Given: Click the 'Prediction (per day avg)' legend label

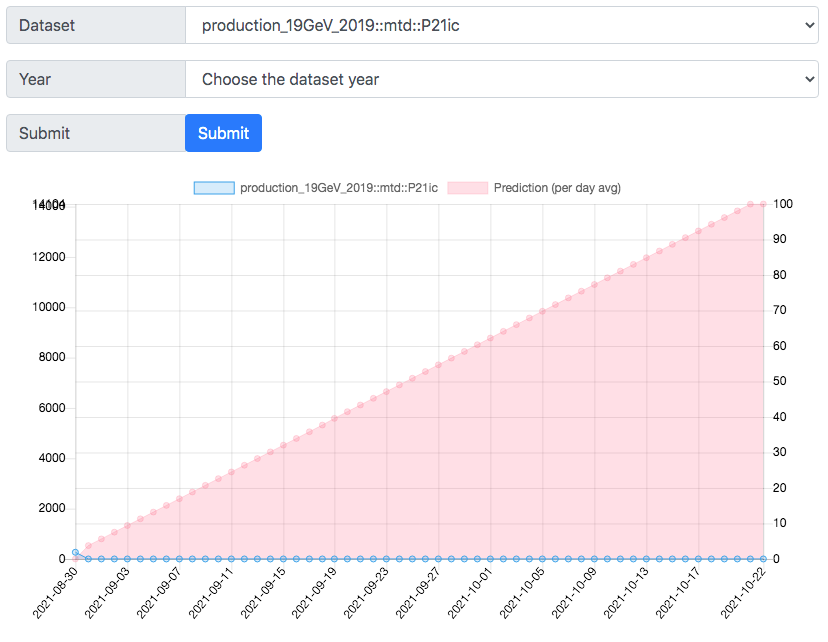Looking at the screenshot, I should tap(557, 188).
